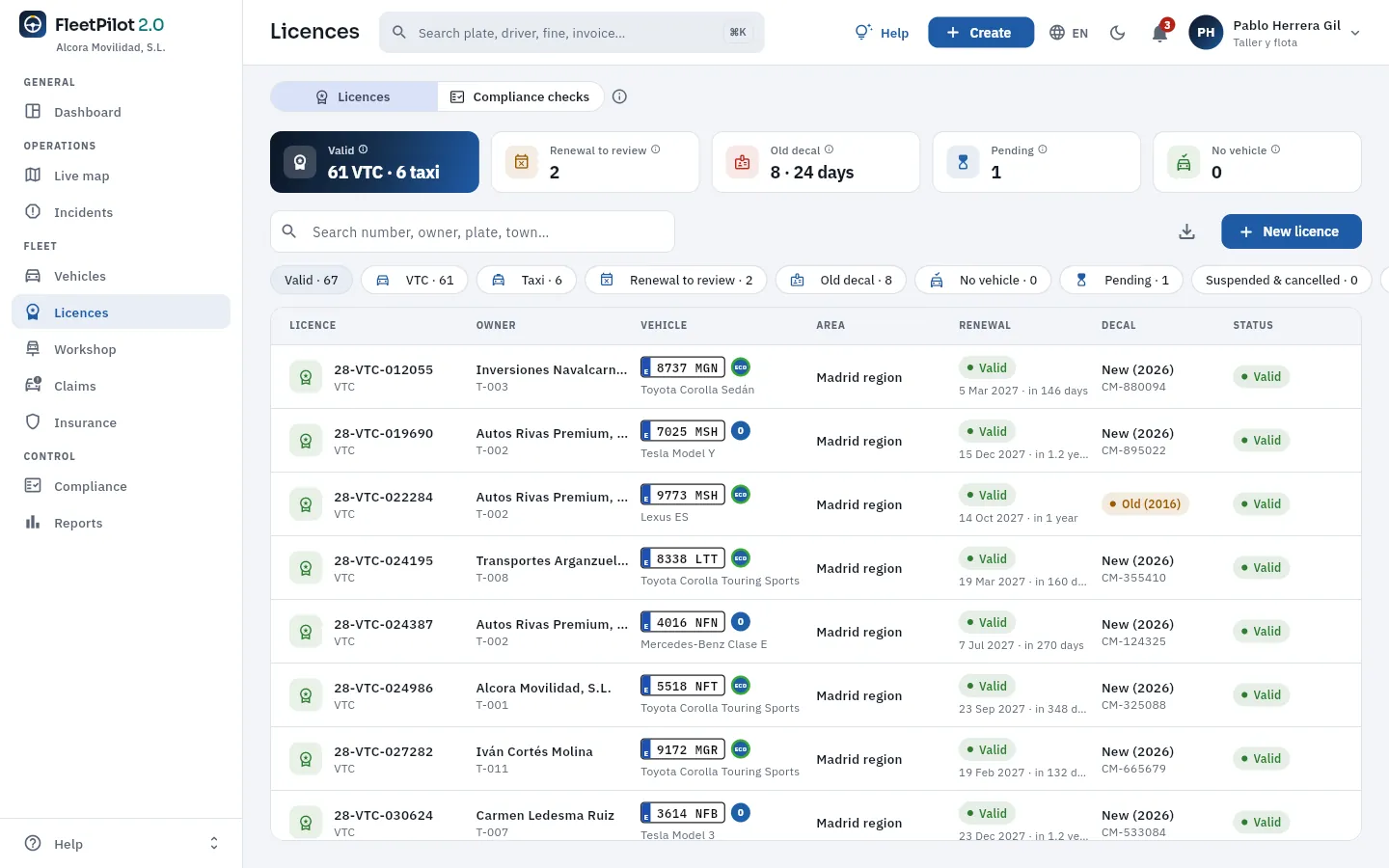The image size is (1389, 868).
Task: Toggle No vehicle · 0 filter
Action: (x=983, y=280)
